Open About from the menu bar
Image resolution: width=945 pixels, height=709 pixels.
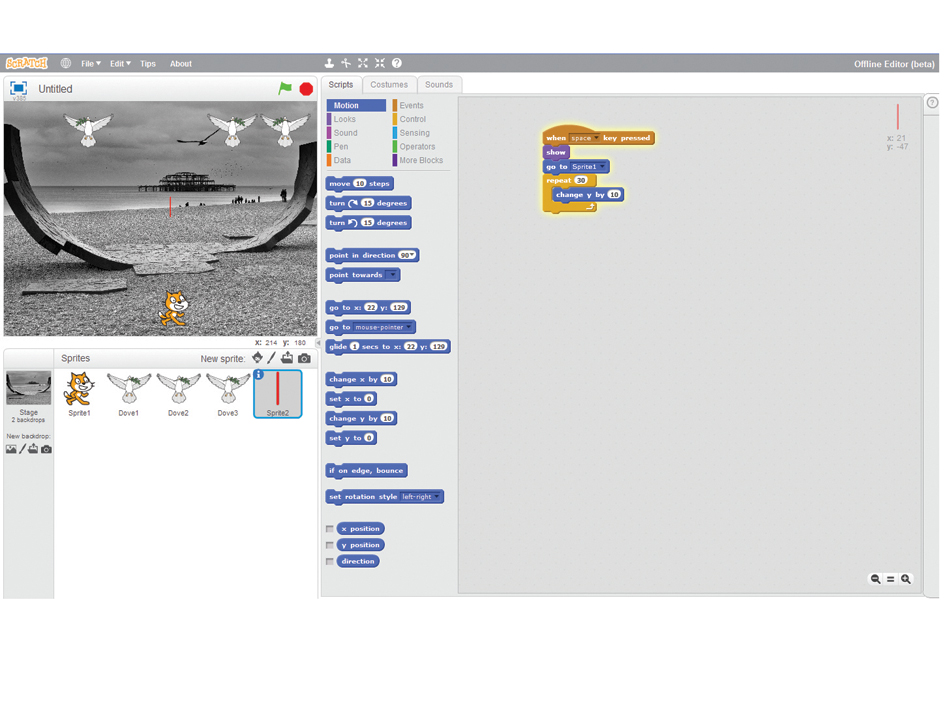(x=181, y=63)
